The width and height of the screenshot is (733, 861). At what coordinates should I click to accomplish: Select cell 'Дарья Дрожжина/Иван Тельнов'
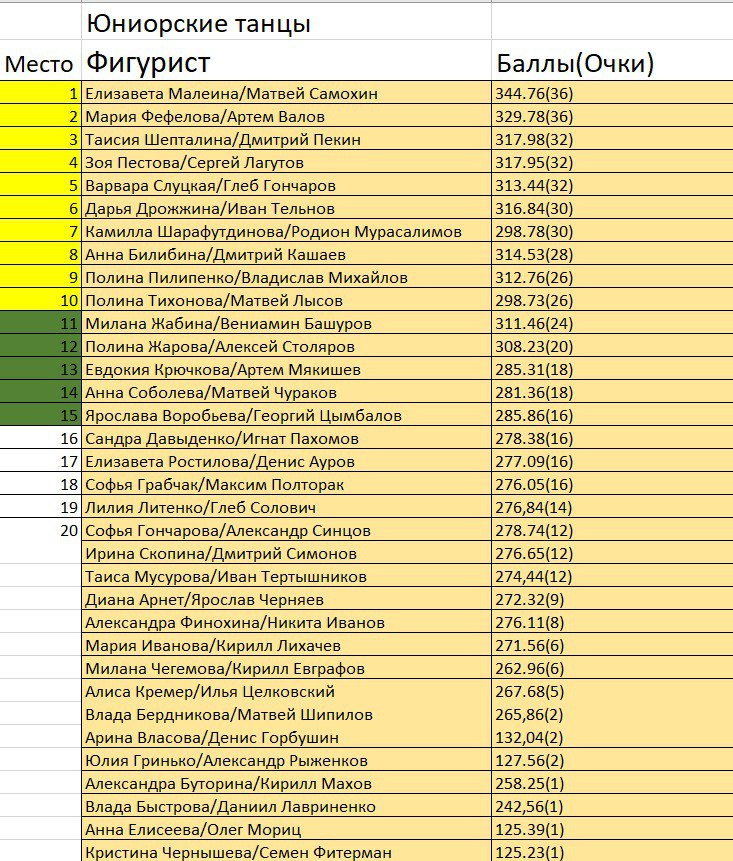pyautogui.click(x=286, y=208)
